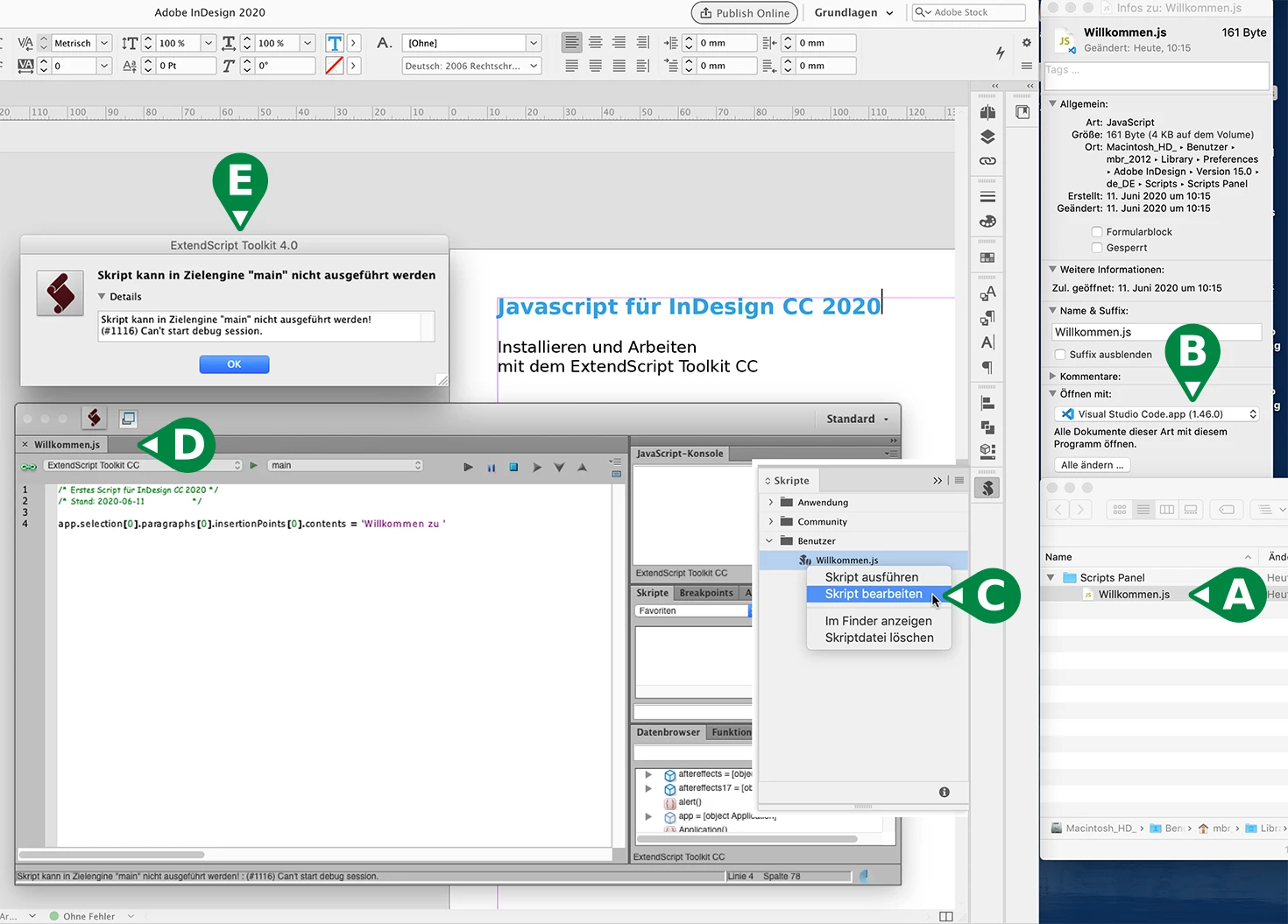Expand the Anwendung folder in Skripte panel

(x=771, y=502)
